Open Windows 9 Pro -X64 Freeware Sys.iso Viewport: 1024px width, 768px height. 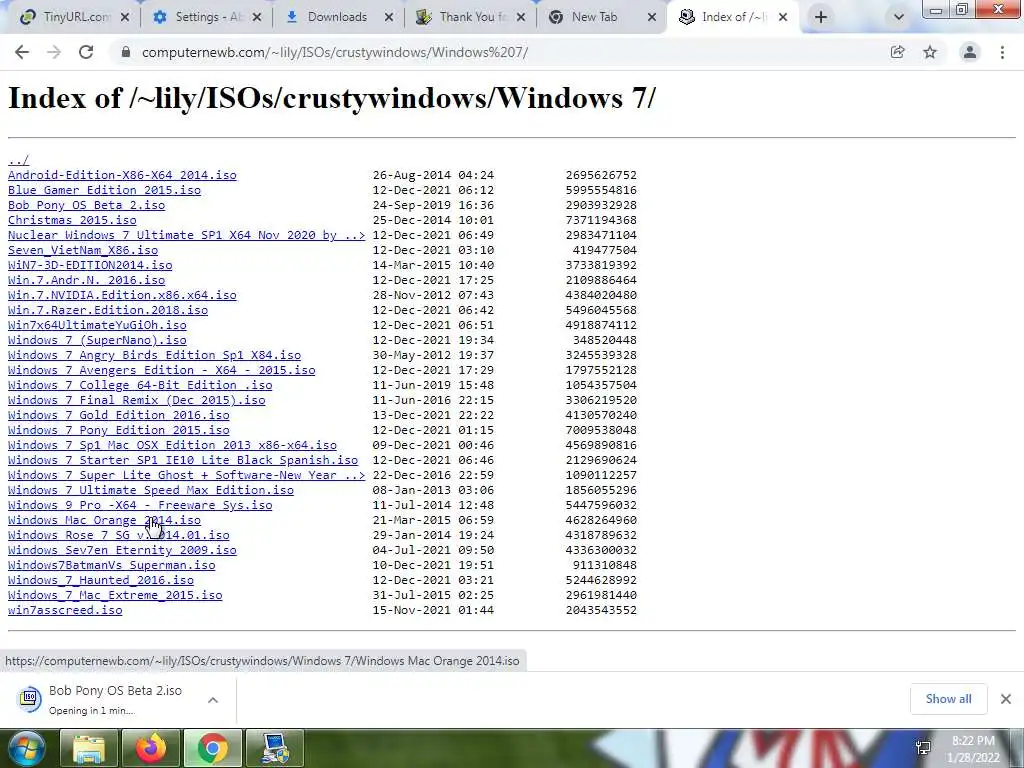coord(140,505)
